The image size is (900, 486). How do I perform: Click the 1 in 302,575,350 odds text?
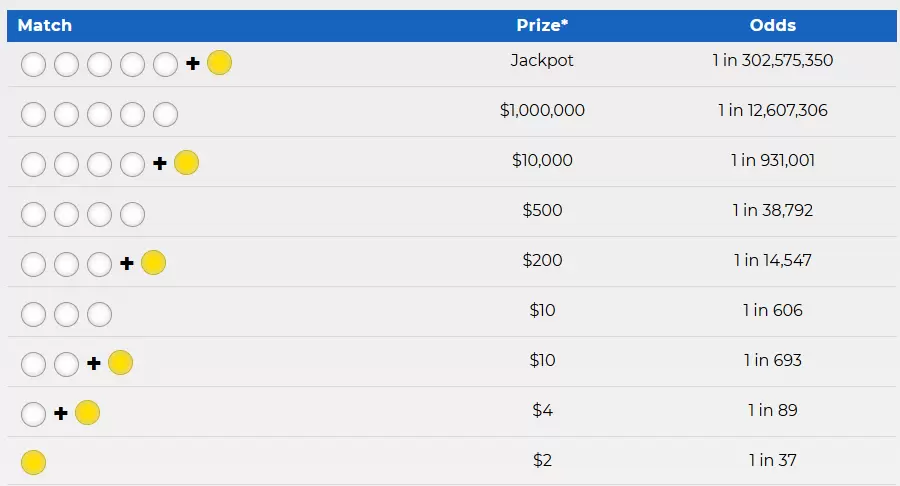coord(772,60)
